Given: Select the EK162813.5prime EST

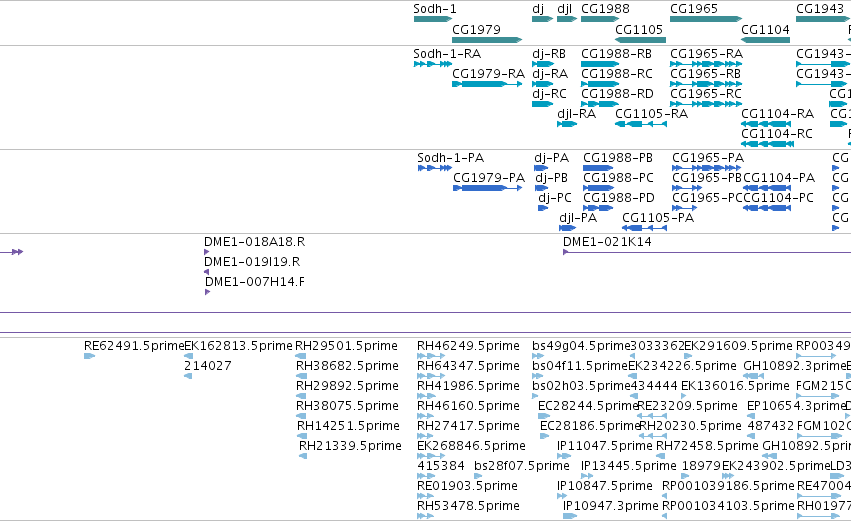Looking at the screenshot, I should (188, 356).
